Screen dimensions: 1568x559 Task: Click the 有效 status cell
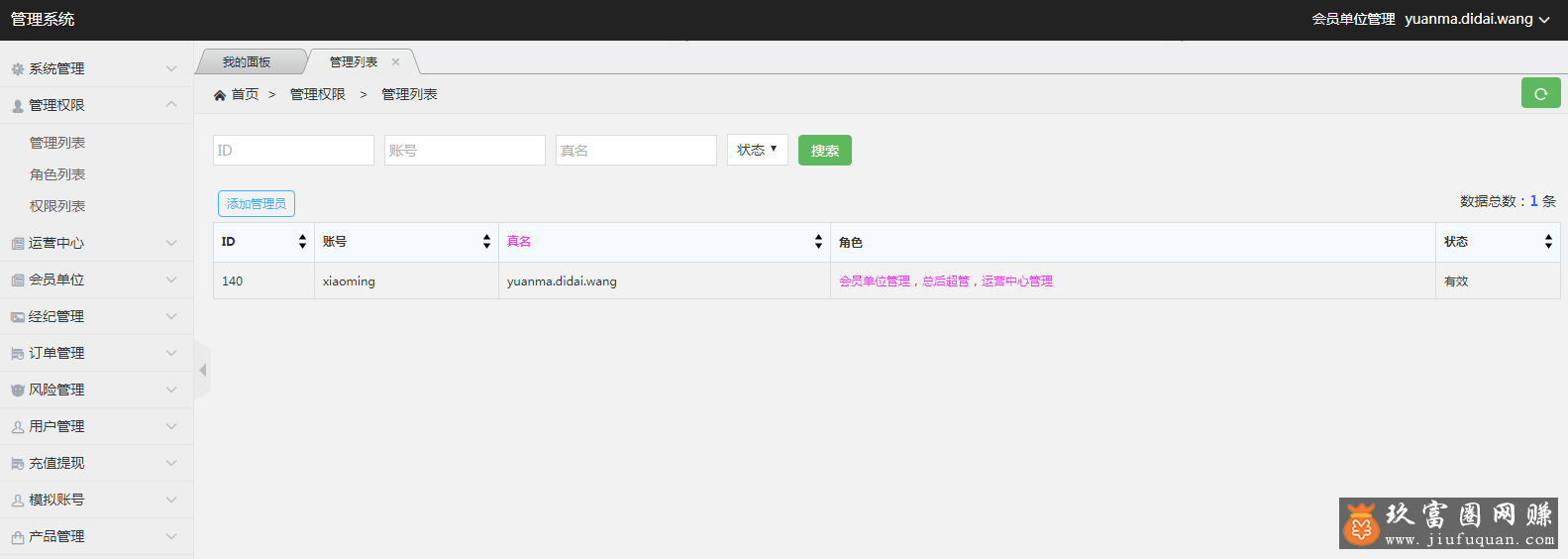1498,280
